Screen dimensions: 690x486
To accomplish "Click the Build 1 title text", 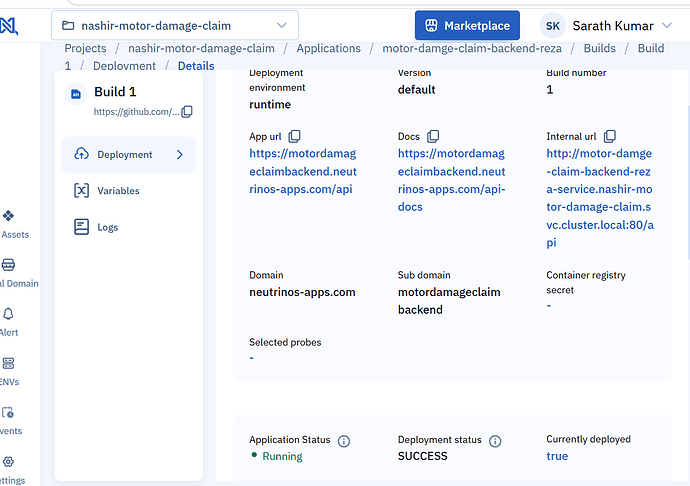I will pos(115,92).
